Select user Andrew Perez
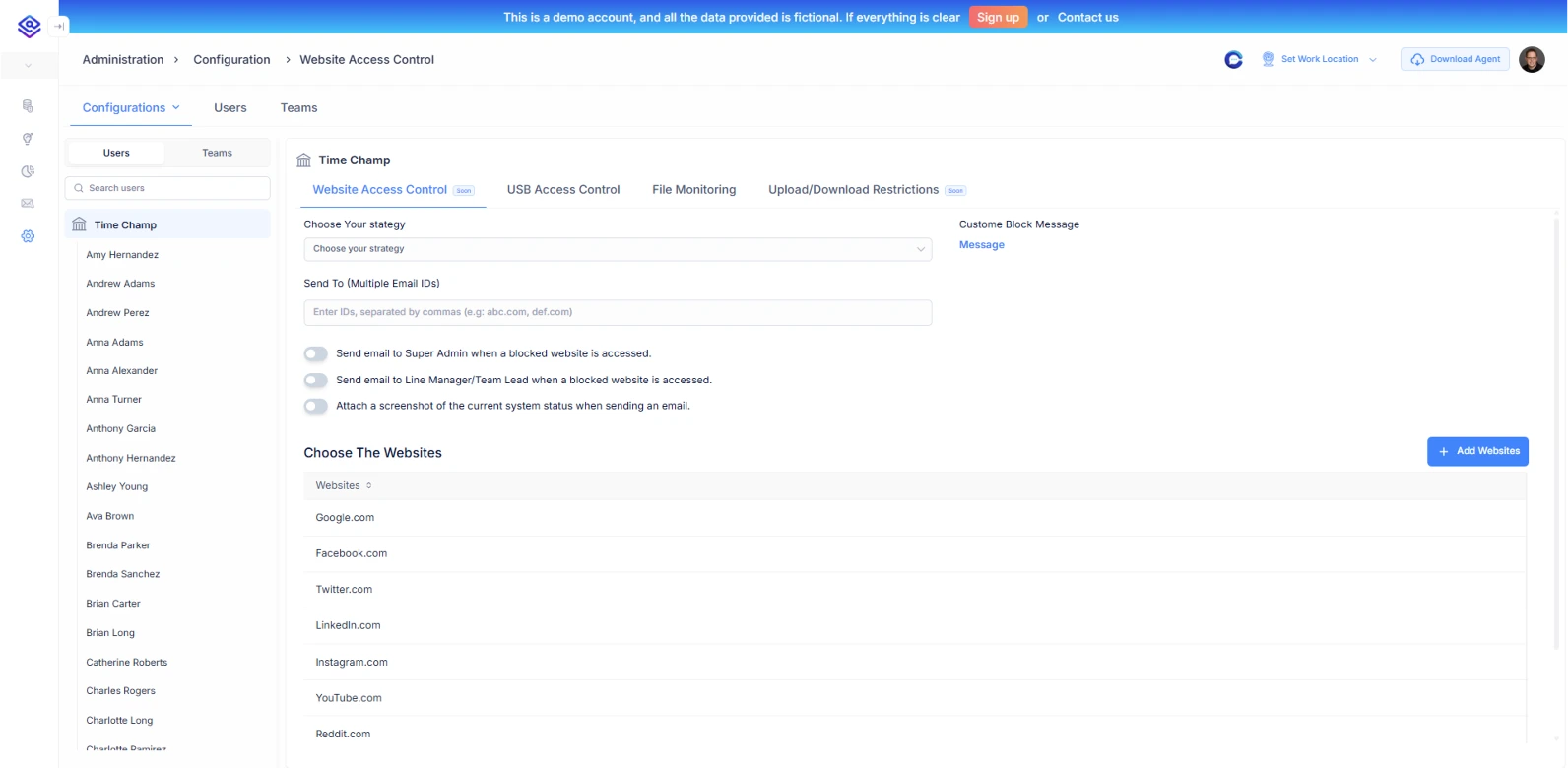This screenshot has height=768, width=1568. (x=117, y=313)
